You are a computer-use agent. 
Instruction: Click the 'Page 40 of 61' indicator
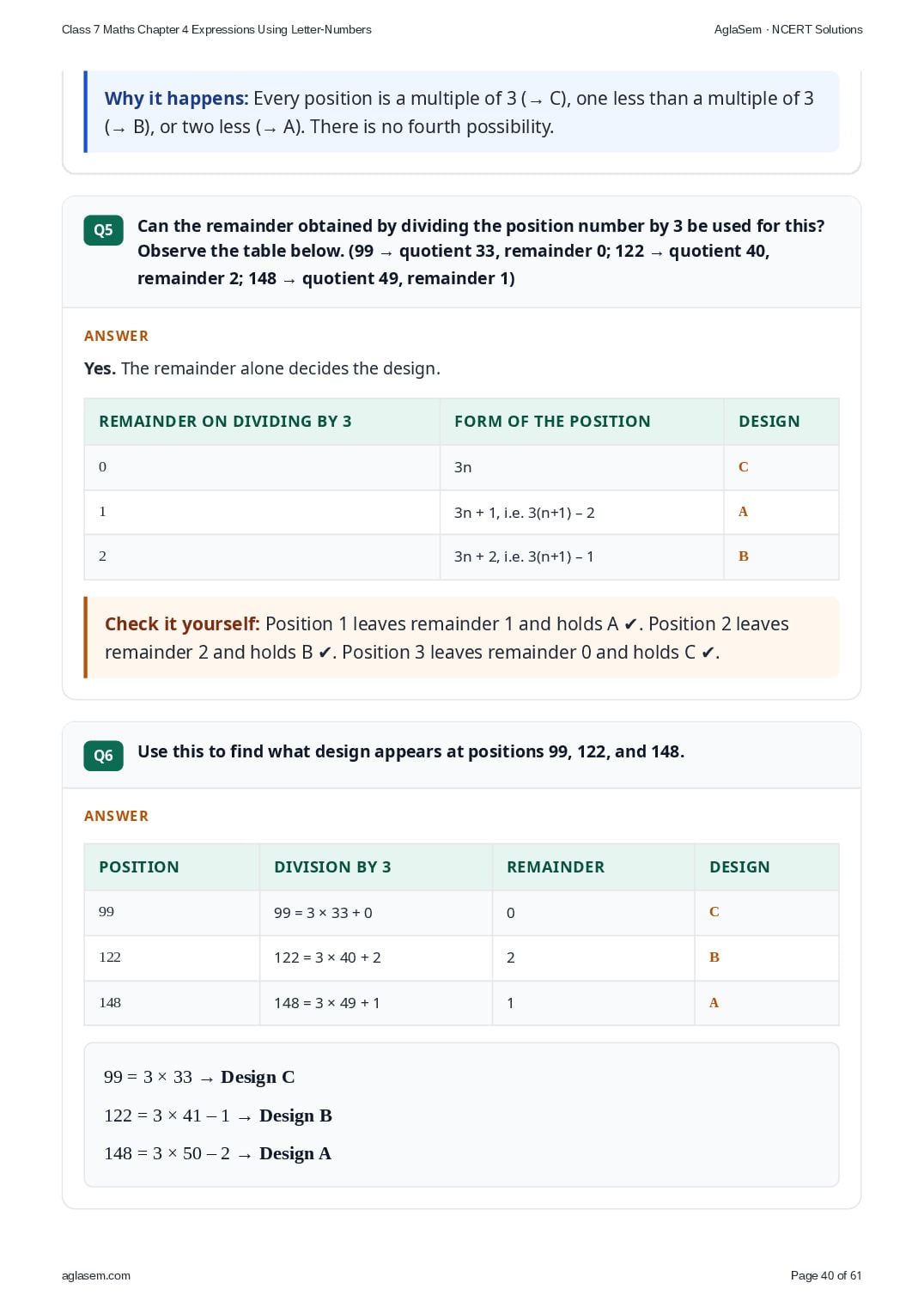coord(826,1275)
